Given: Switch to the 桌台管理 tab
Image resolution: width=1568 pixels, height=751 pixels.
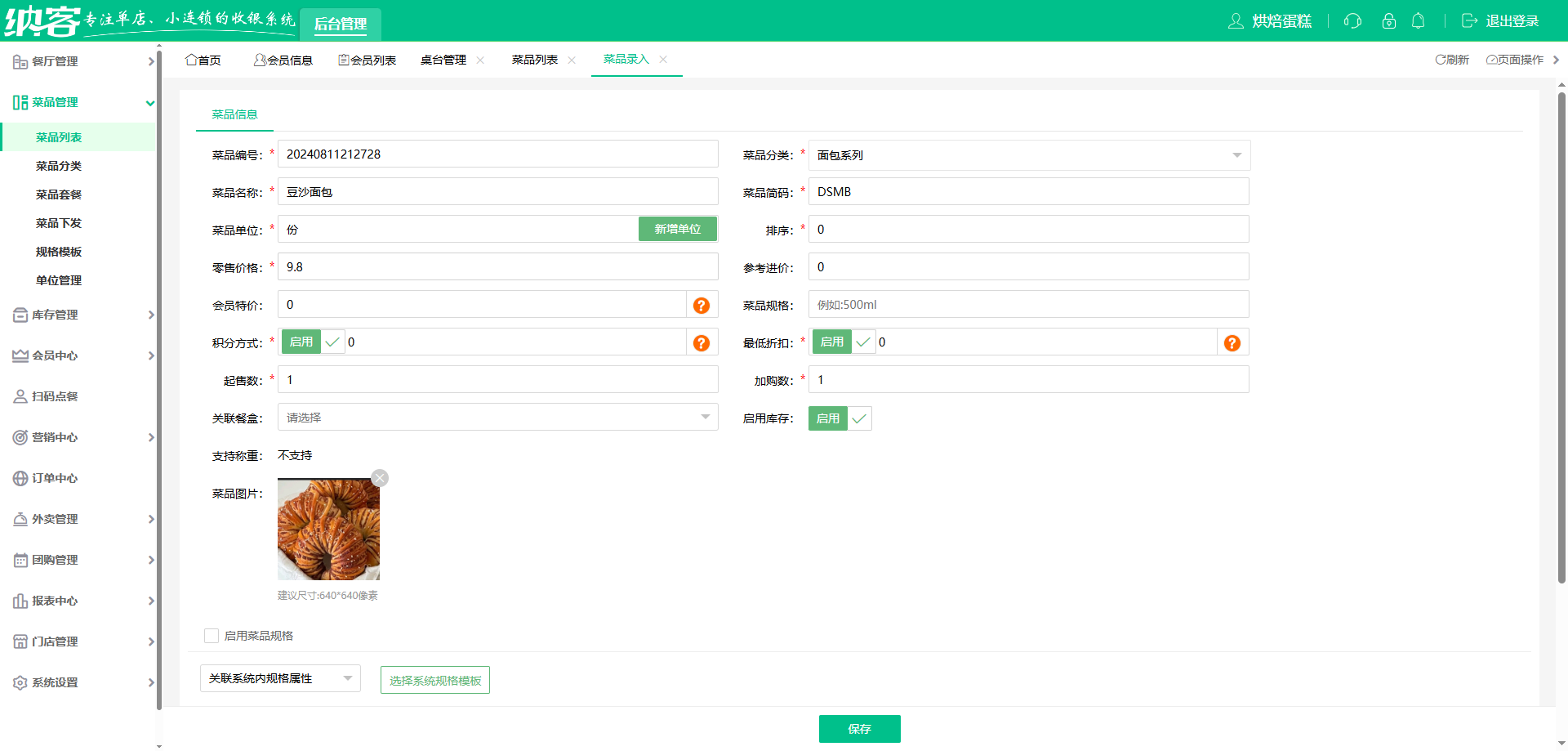Looking at the screenshot, I should [445, 59].
